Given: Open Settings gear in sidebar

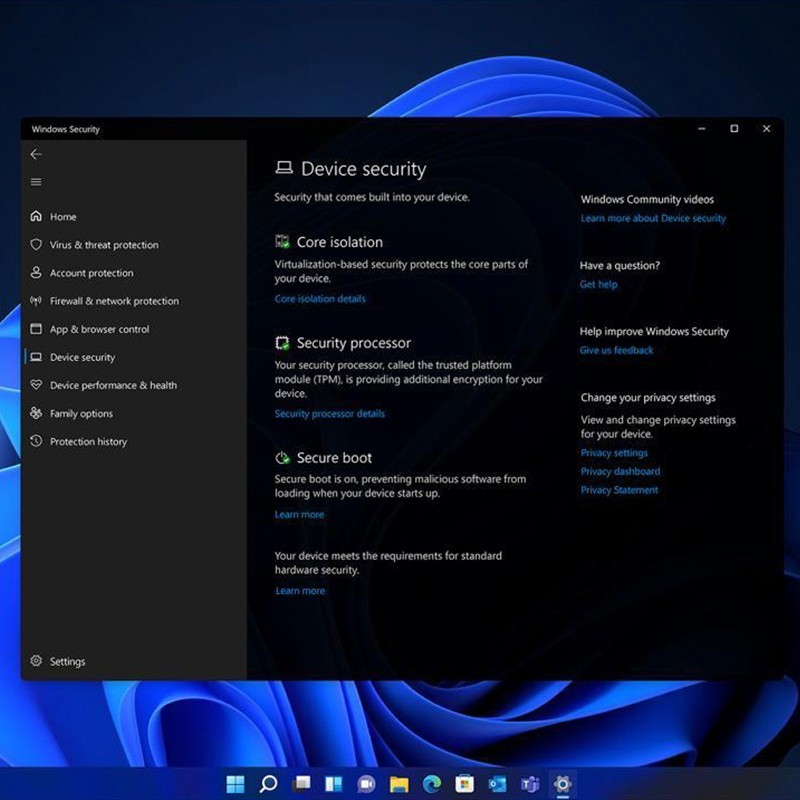Looking at the screenshot, I should point(36,661).
